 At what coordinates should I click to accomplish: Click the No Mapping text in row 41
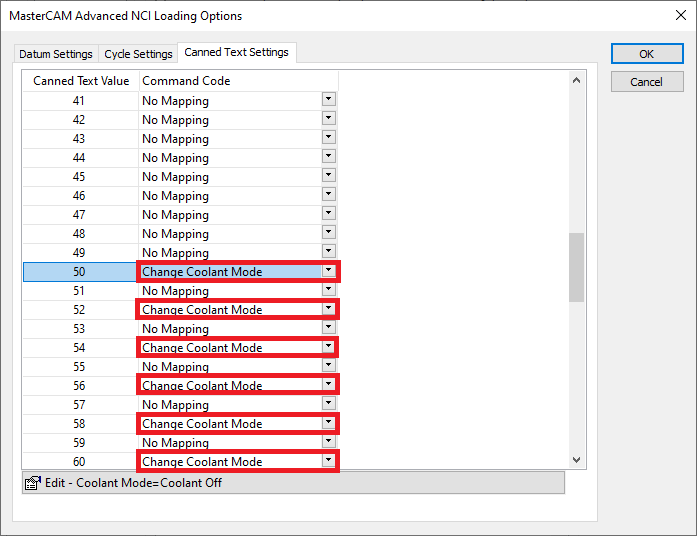(x=175, y=101)
